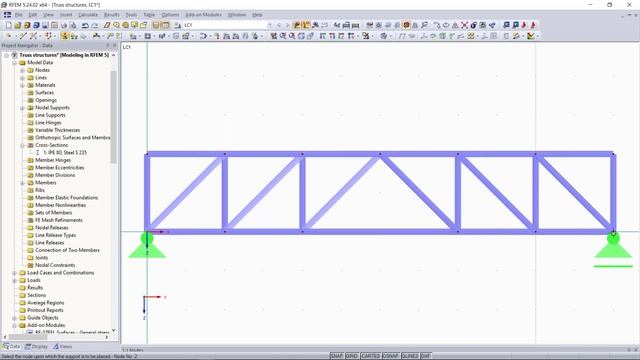This screenshot has width=640, height=360.
Task: Click the Save floppy disk icon
Action: tap(45, 25)
